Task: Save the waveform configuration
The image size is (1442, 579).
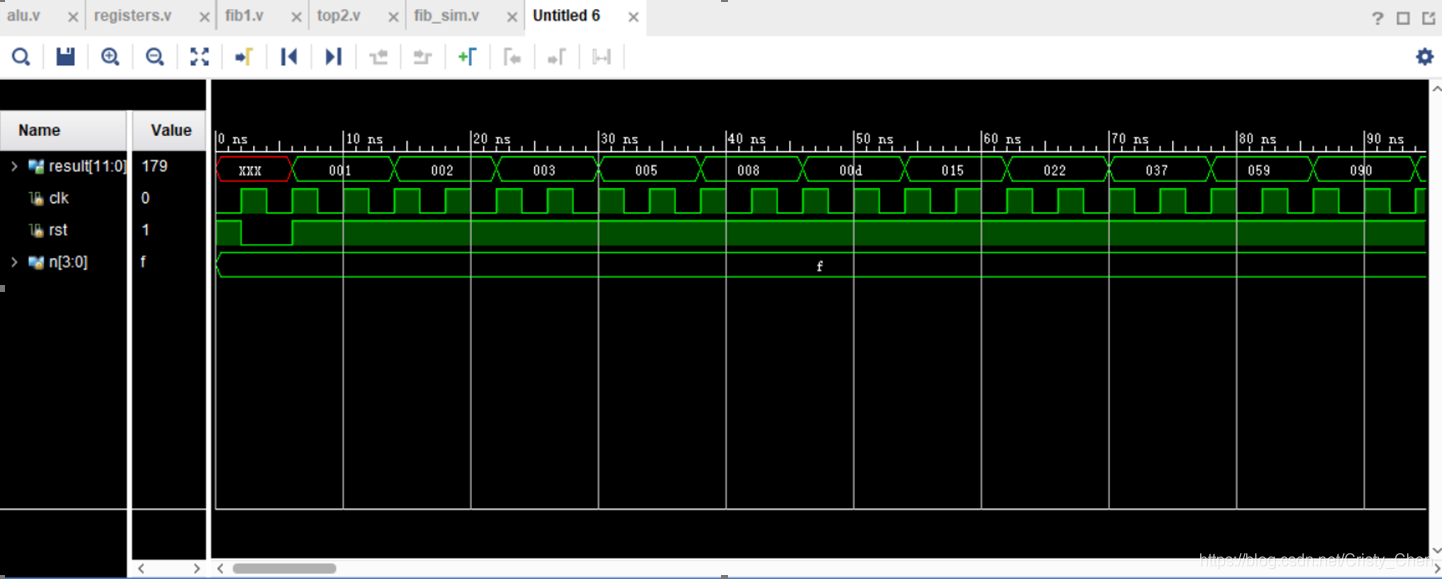Action: pos(65,57)
